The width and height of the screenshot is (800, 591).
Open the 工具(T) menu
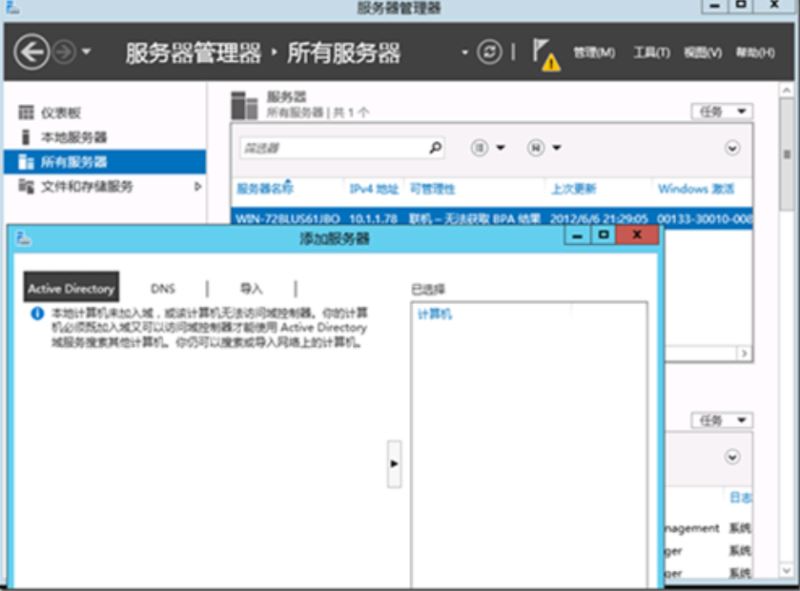(652, 53)
